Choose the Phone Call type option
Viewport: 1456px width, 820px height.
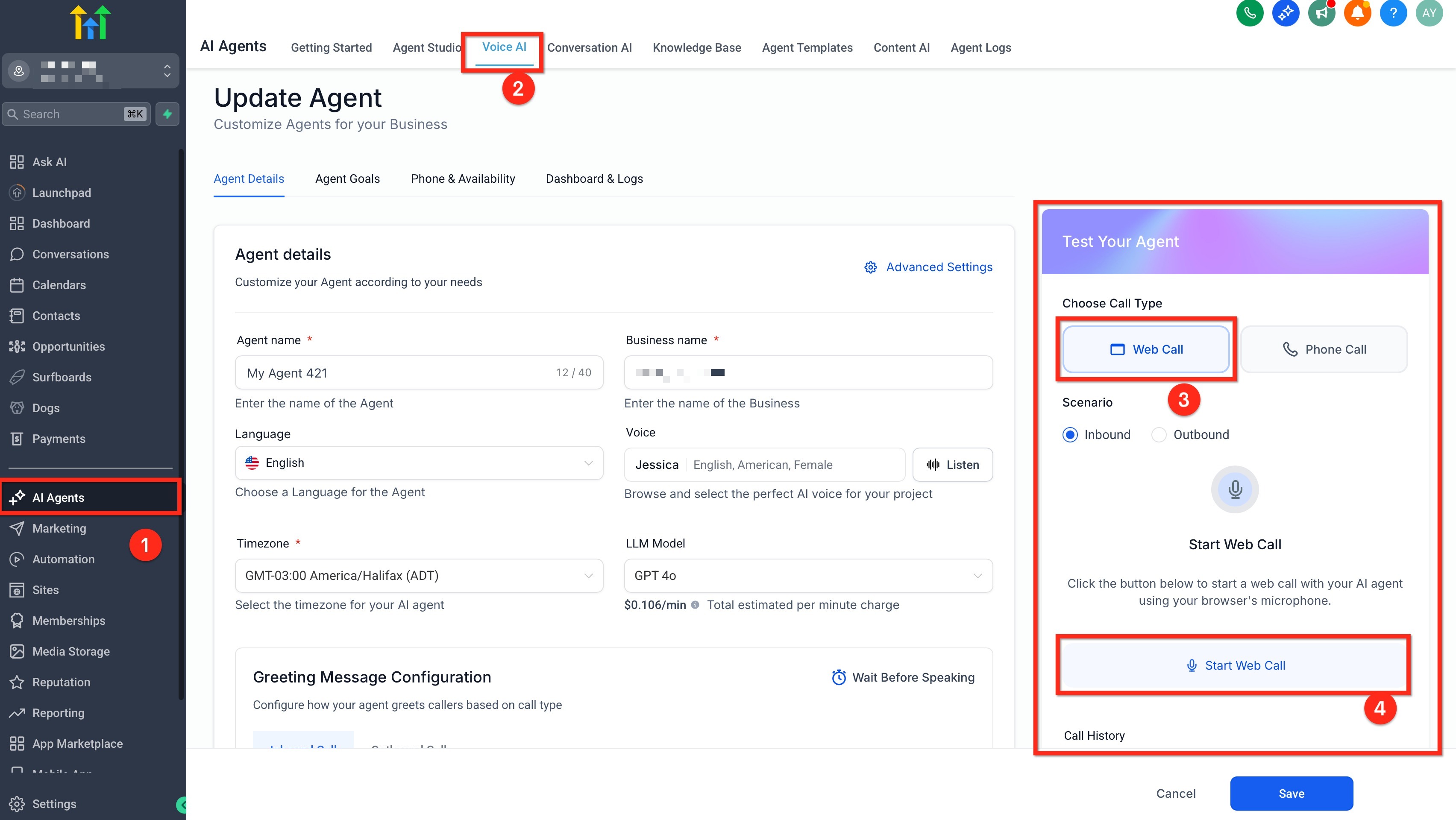(1324, 349)
